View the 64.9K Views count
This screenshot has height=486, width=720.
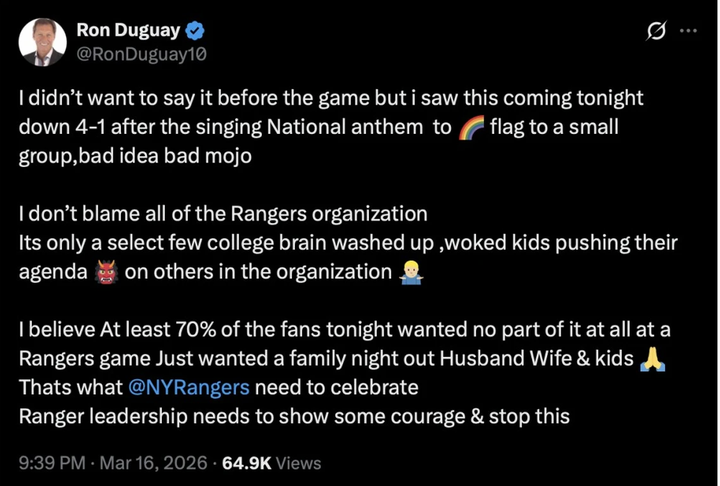(271, 462)
